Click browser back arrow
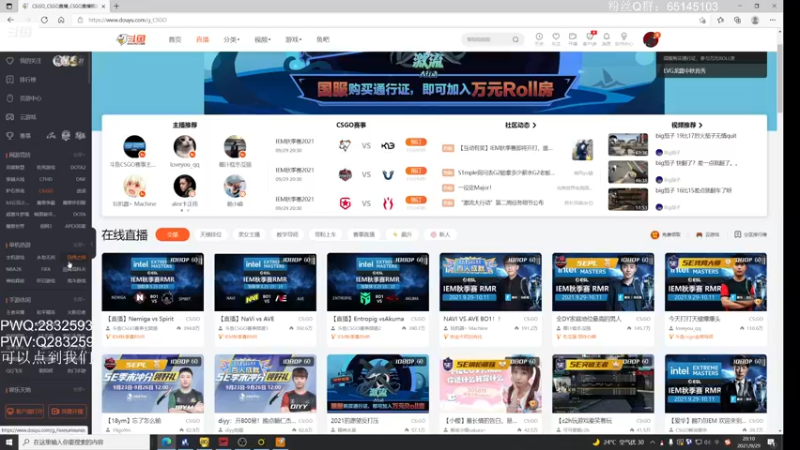This screenshot has width=800, height=450. (11, 20)
